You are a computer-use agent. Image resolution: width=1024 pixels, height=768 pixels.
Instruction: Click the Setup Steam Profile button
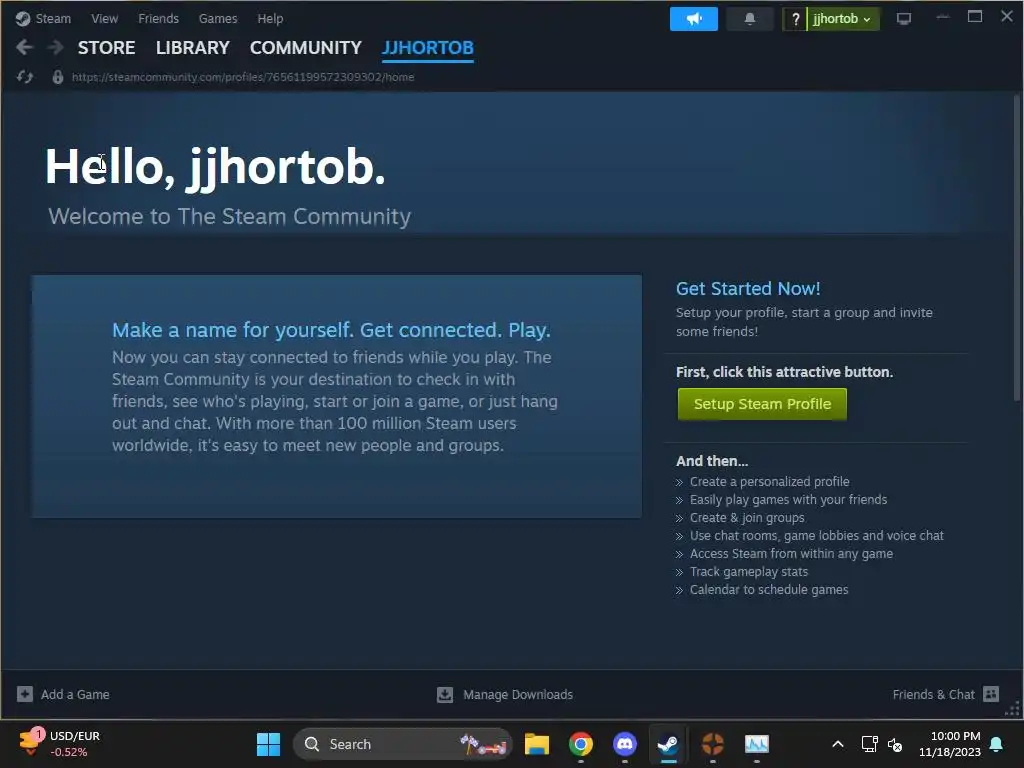(x=762, y=404)
